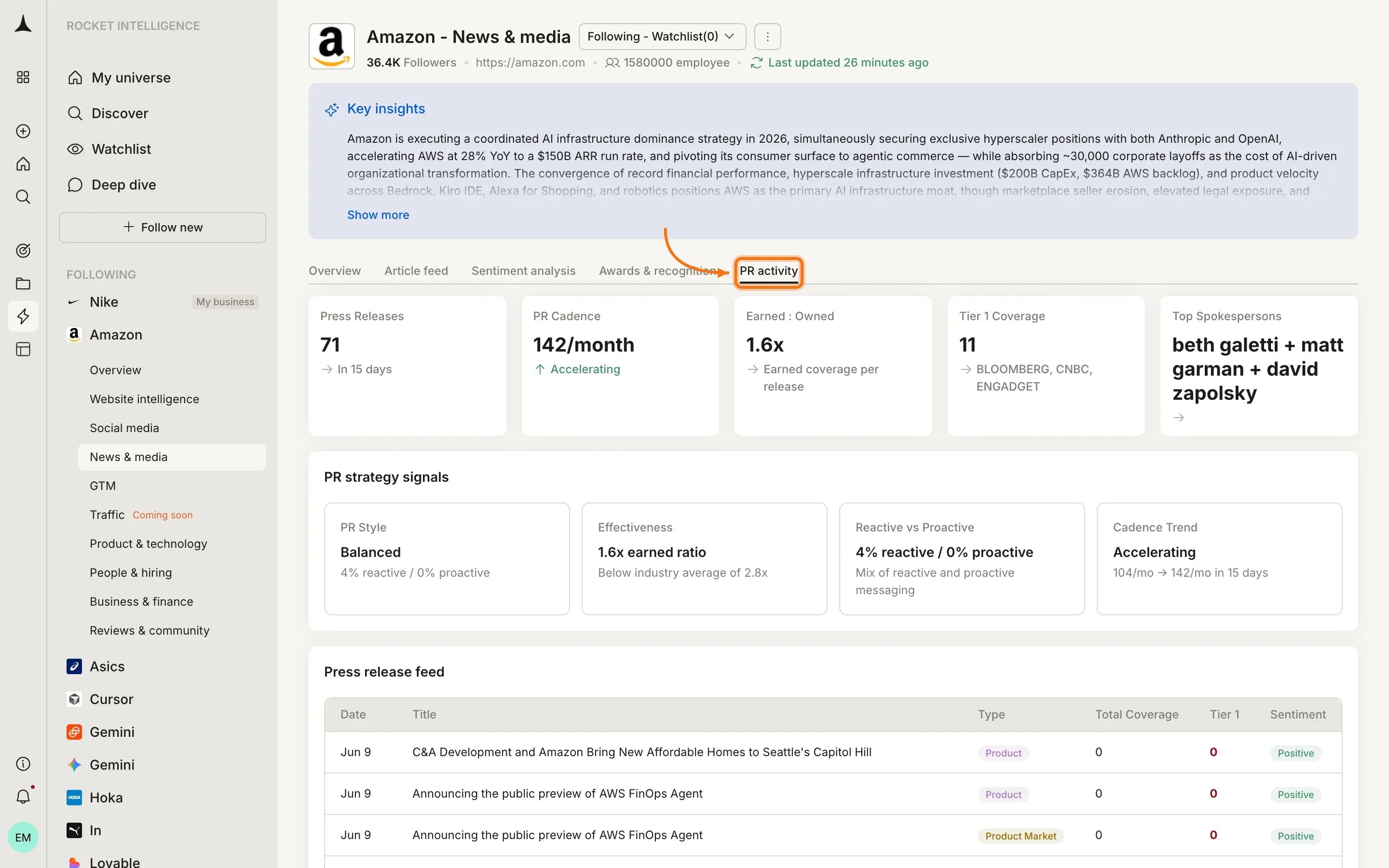Click Show more in Key insights
Image resolution: width=1389 pixels, height=868 pixels.
coord(378,215)
